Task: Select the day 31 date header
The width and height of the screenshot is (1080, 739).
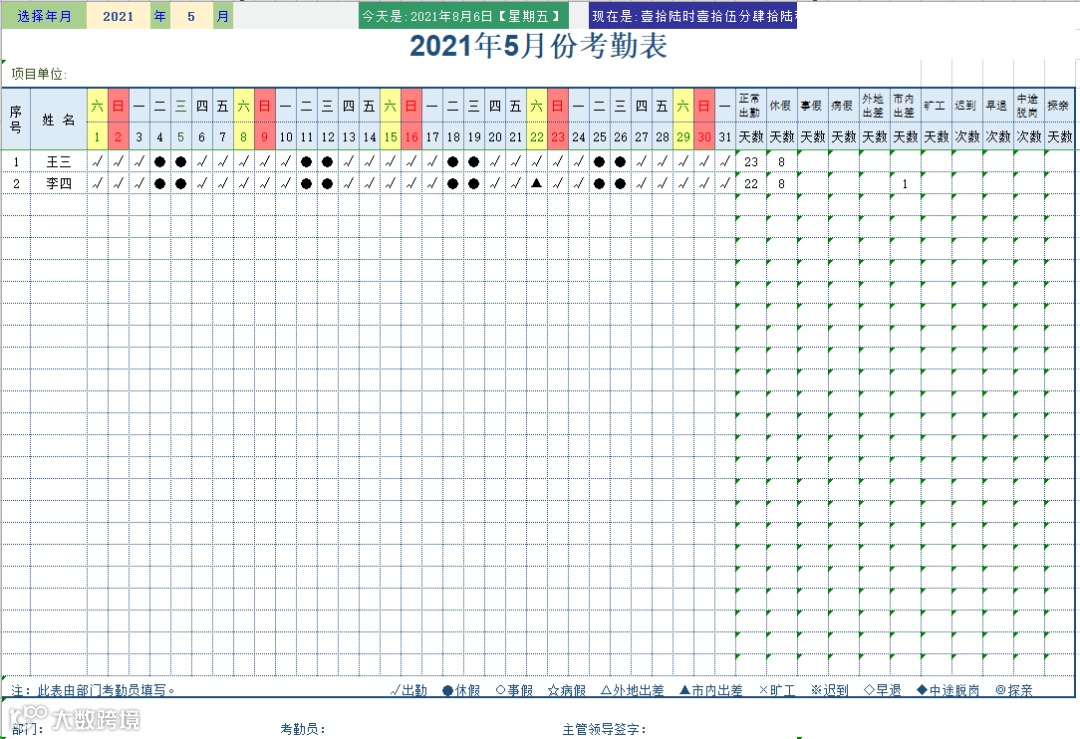Action: 725,137
